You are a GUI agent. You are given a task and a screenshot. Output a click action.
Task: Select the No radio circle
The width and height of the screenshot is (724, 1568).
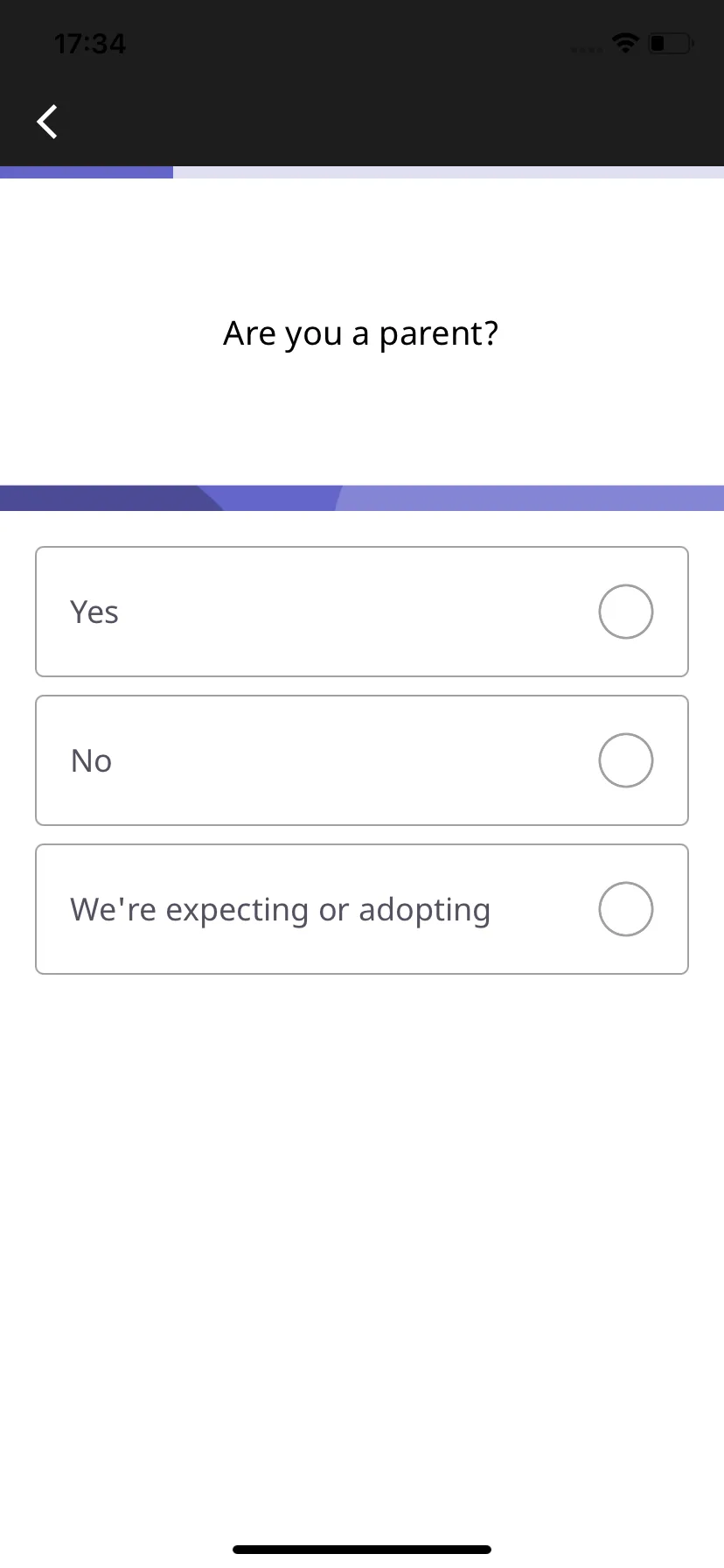click(x=626, y=760)
